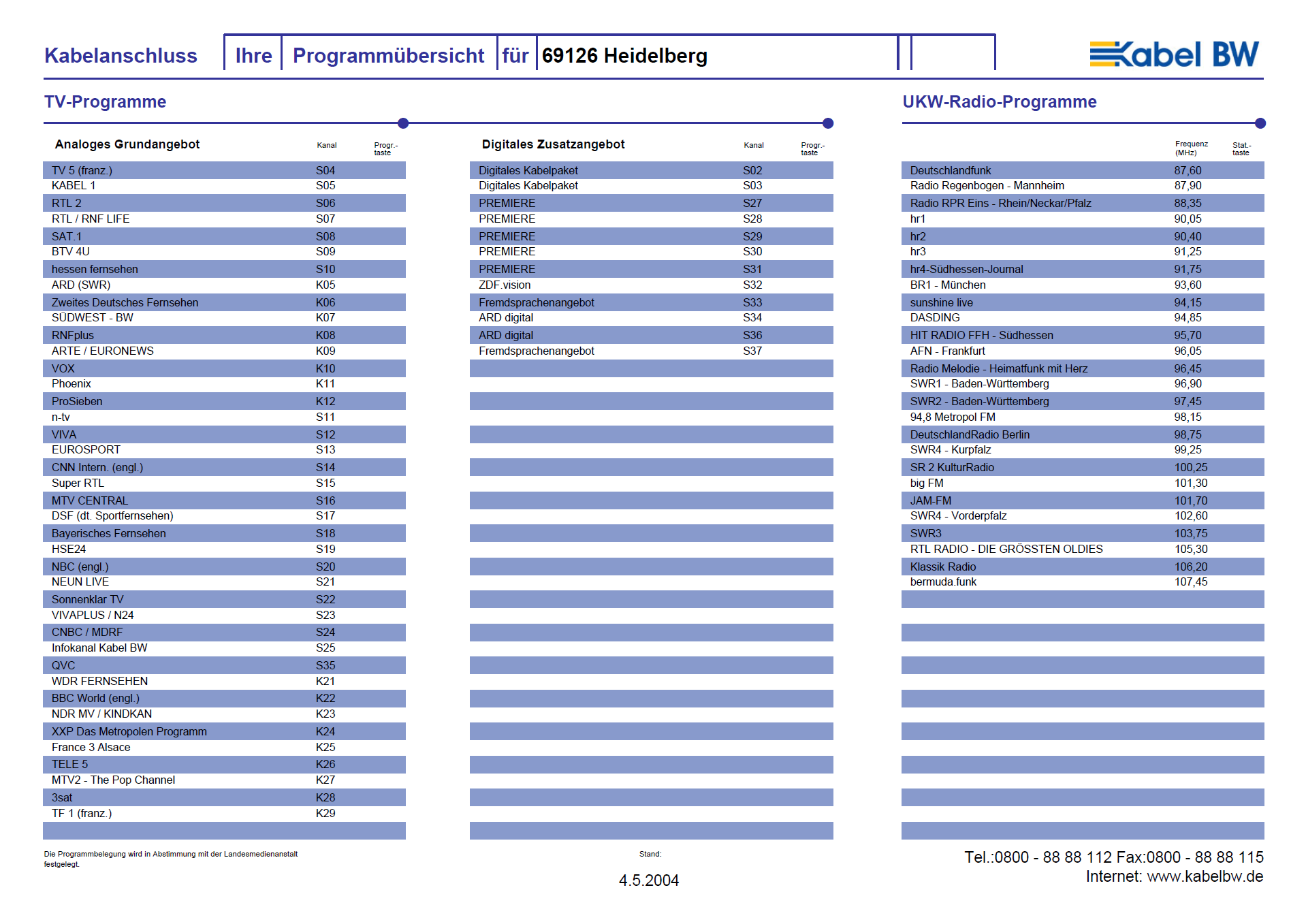The height and width of the screenshot is (924, 1306).
Task: Click the sunshine live radio row
Action: pyautogui.click(x=1083, y=302)
